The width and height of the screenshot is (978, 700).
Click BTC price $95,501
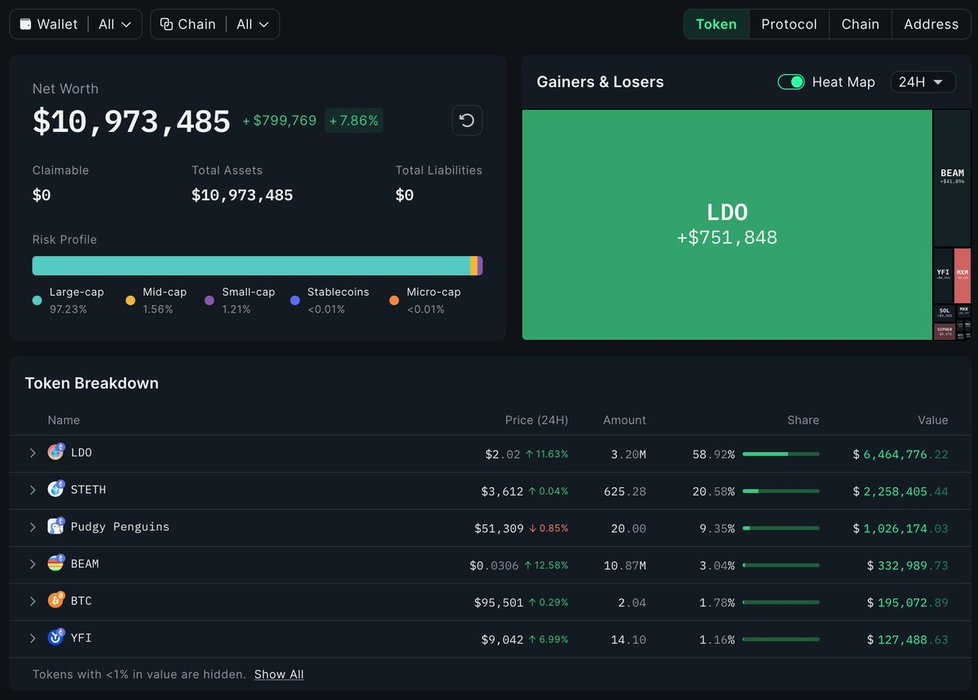pyautogui.click(x=499, y=603)
